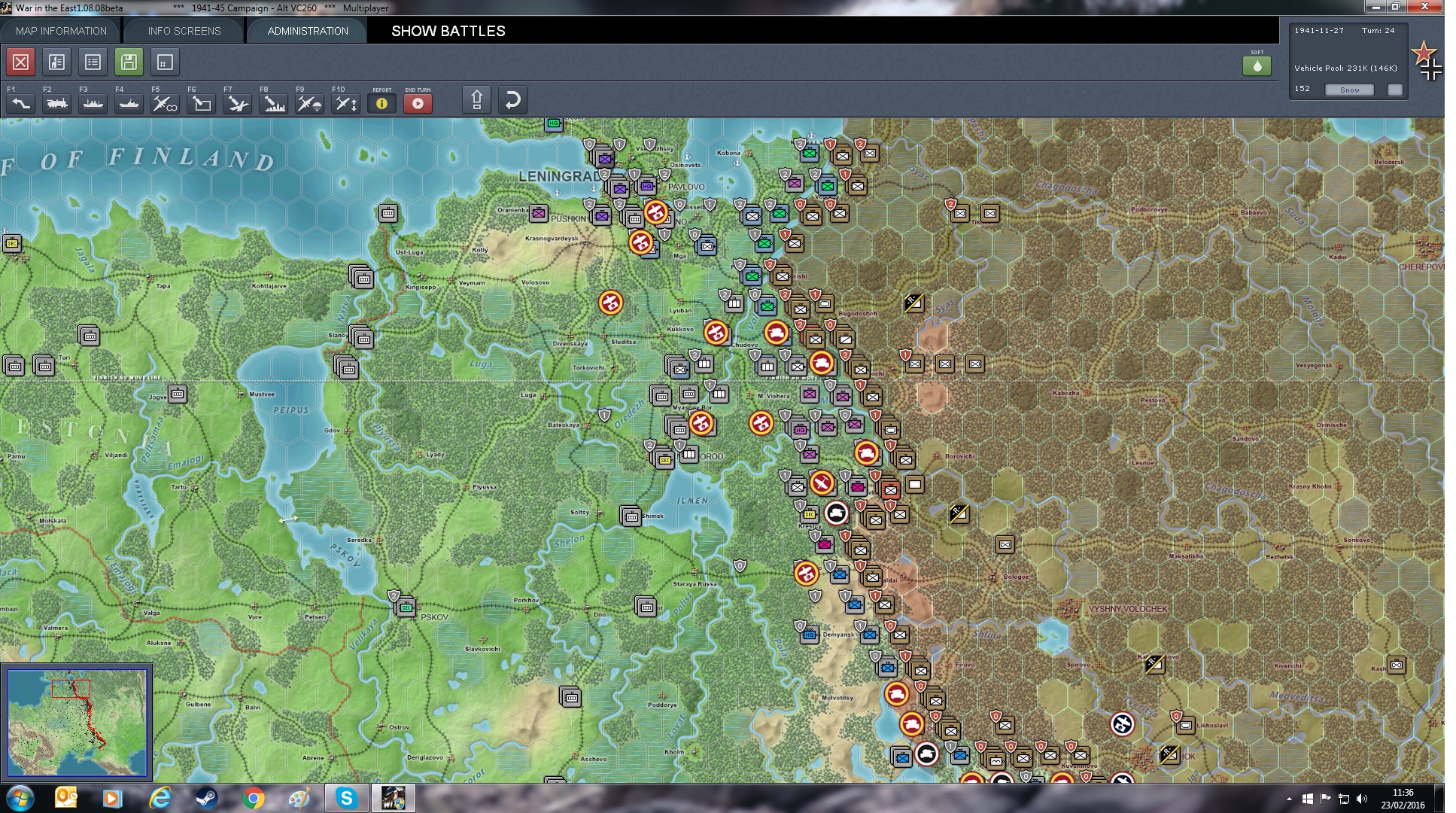The height and width of the screenshot is (813, 1456).
Task: Click the minimap thumbnail
Action: pos(77,723)
